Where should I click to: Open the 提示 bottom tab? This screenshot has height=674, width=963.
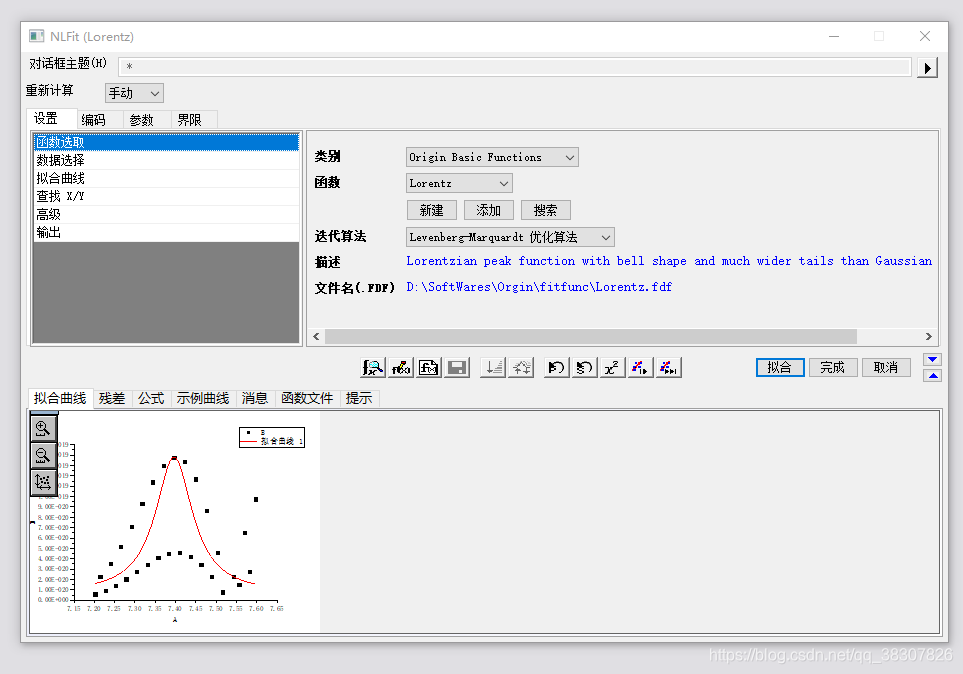coord(359,399)
